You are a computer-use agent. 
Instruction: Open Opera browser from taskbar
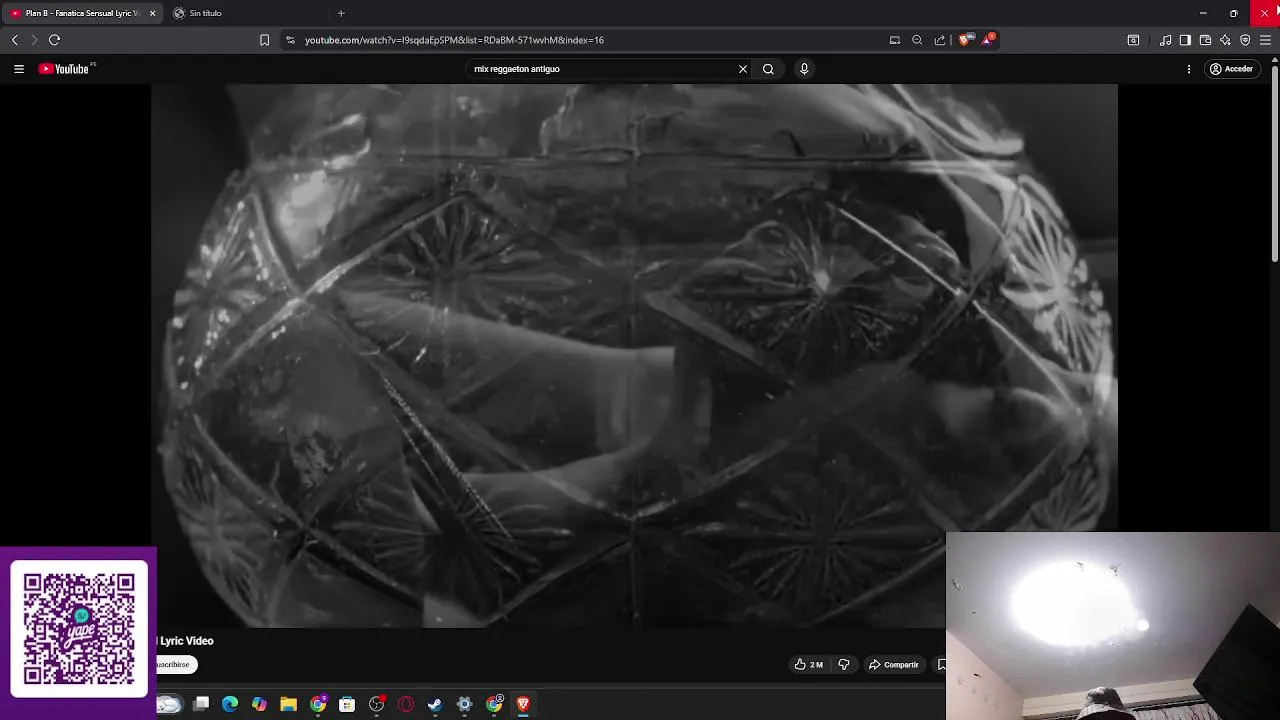coord(406,705)
